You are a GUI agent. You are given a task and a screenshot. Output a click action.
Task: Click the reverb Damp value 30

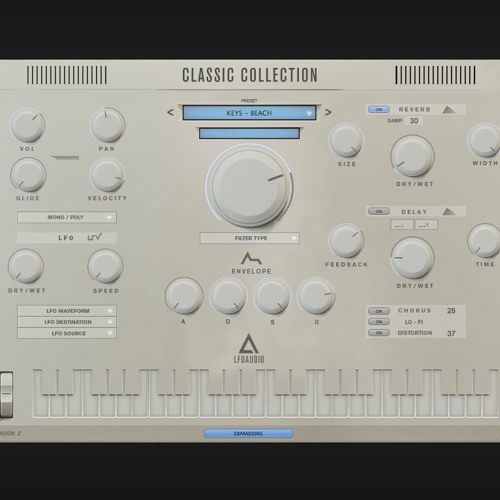click(x=414, y=121)
